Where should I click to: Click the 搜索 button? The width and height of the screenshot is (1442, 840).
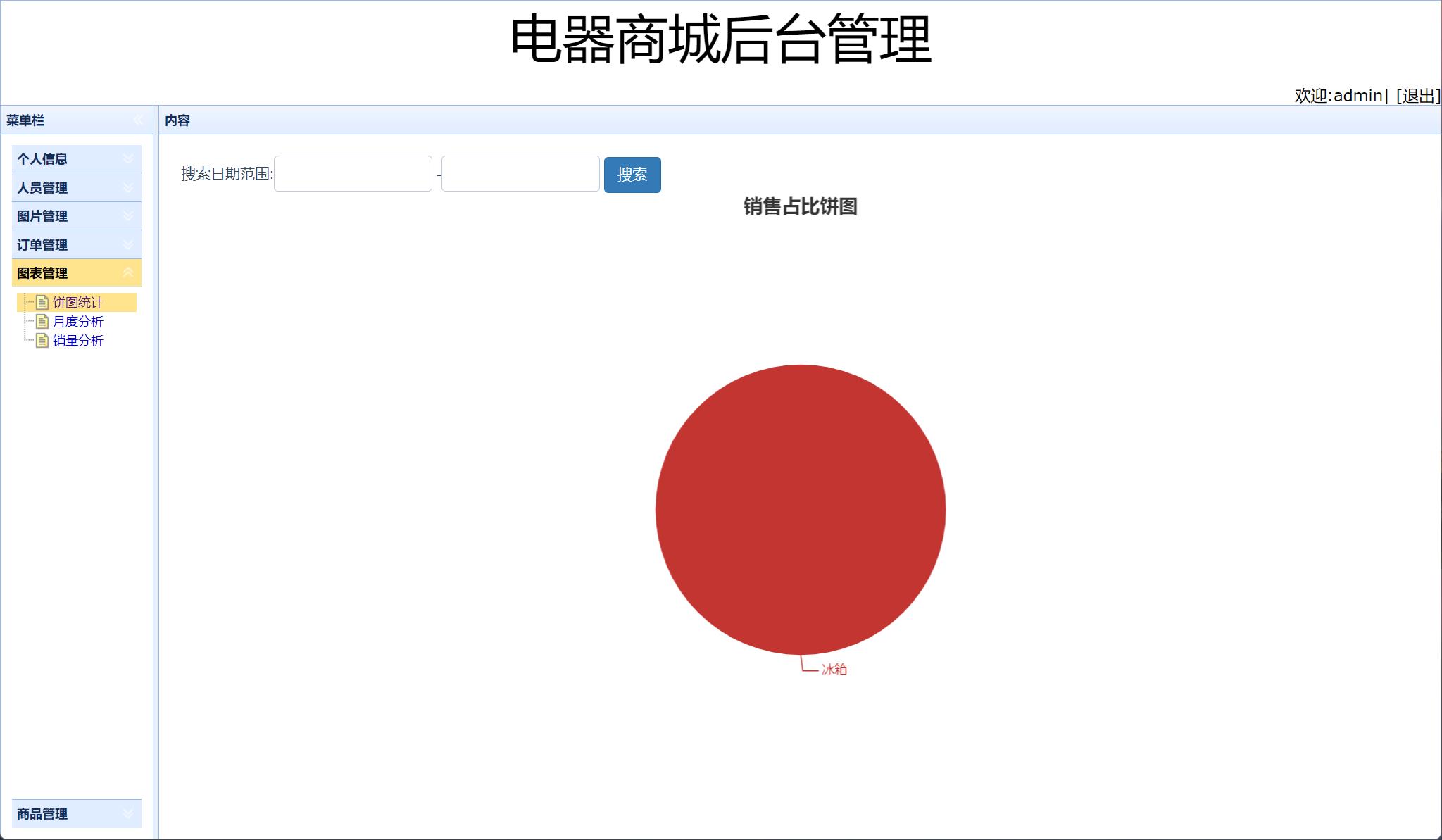click(x=632, y=175)
